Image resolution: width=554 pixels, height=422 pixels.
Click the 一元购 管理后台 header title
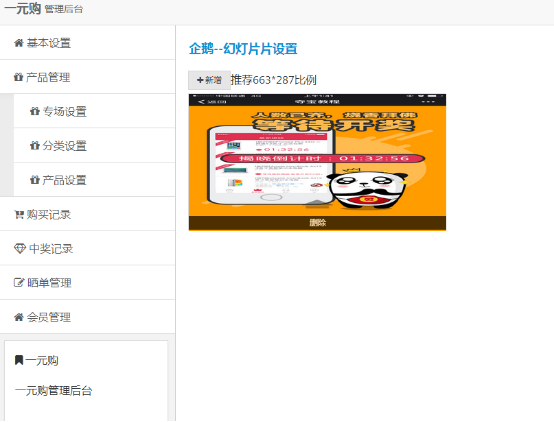tap(44, 8)
